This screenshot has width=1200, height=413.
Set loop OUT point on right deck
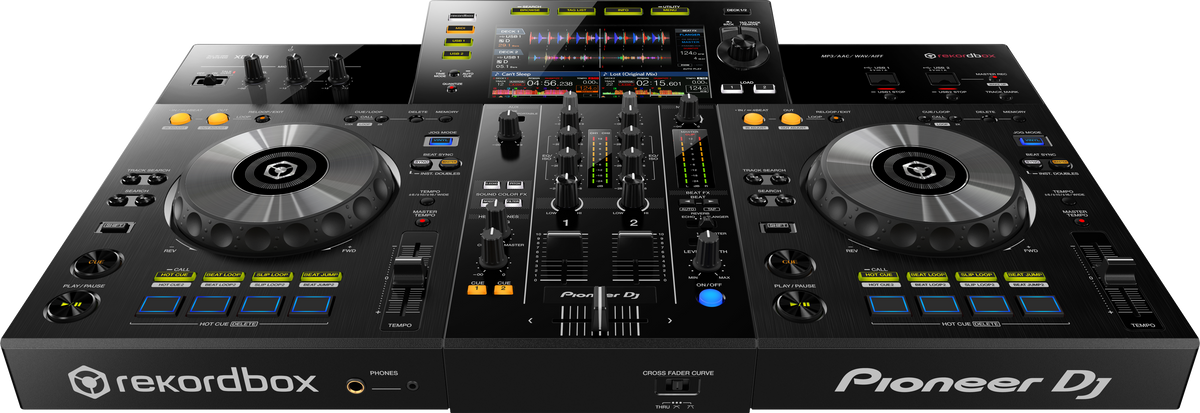790,120
